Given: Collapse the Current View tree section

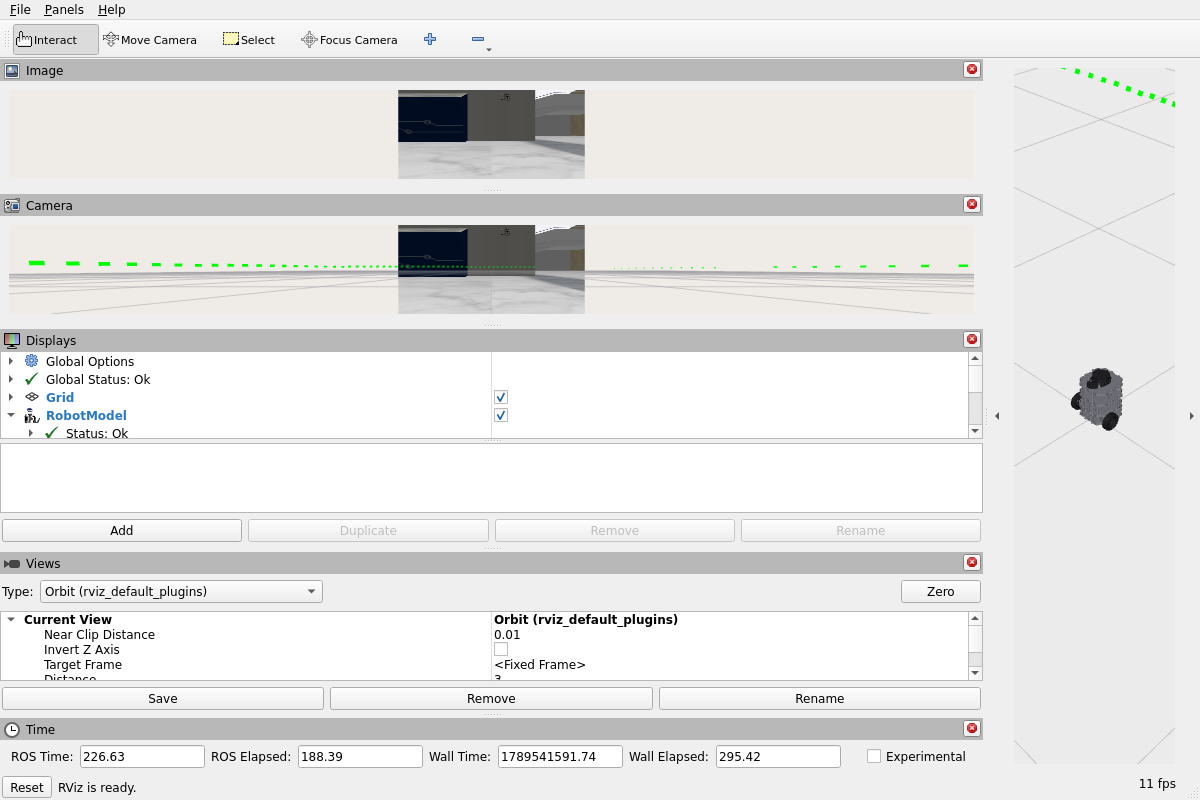Looking at the screenshot, I should click(11, 619).
